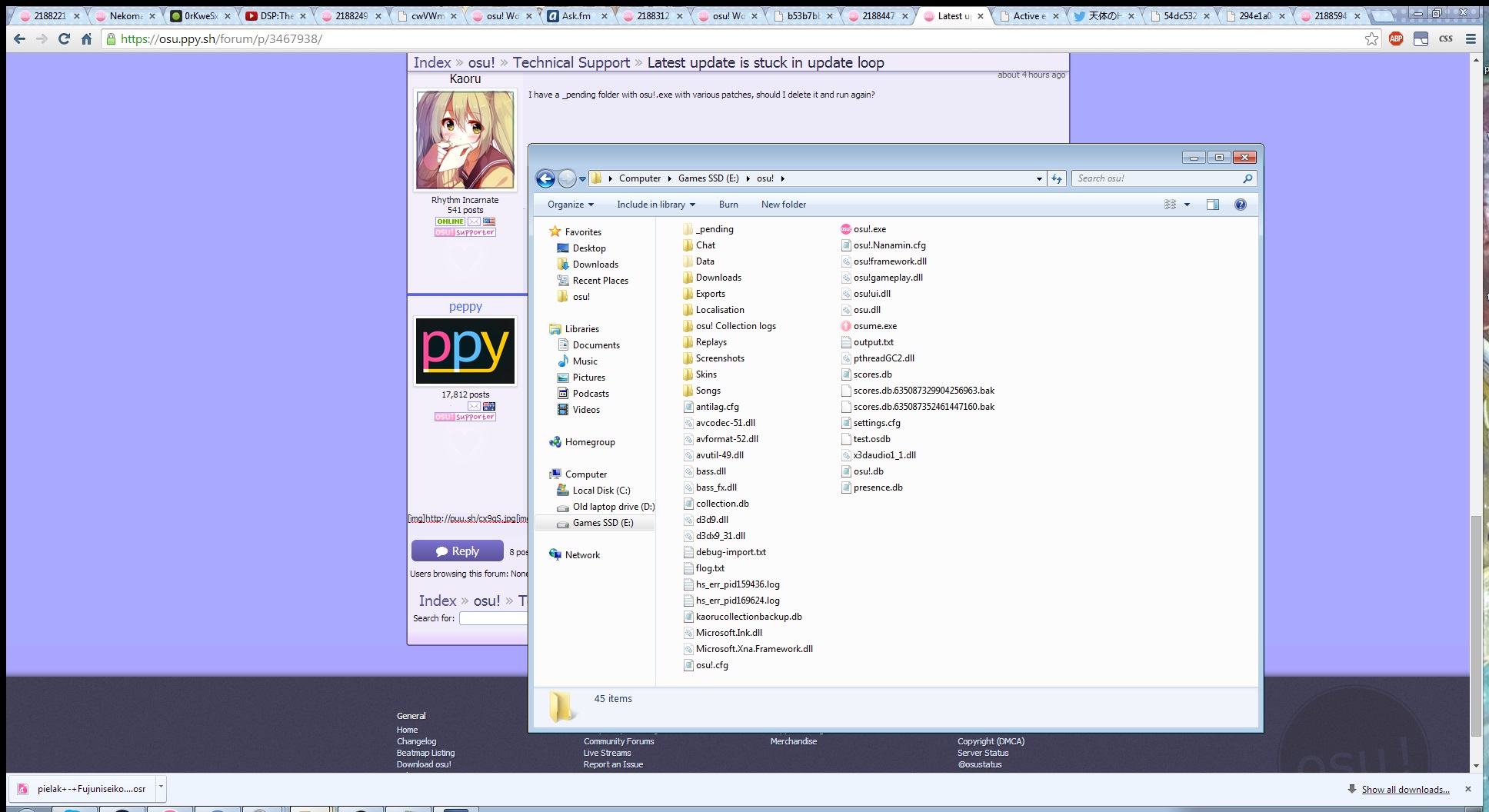
Task: Switch to the Twitter 天体の browser tab
Action: coord(1104,15)
